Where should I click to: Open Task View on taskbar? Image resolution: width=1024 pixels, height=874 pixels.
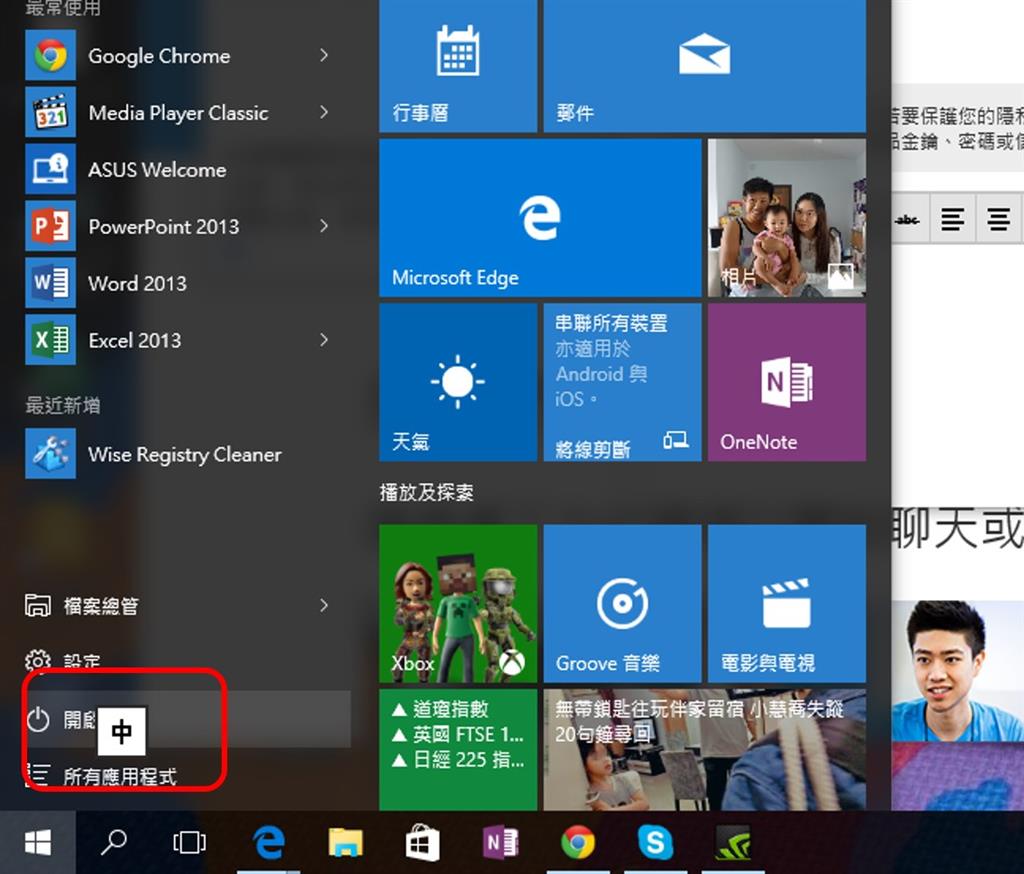189,843
